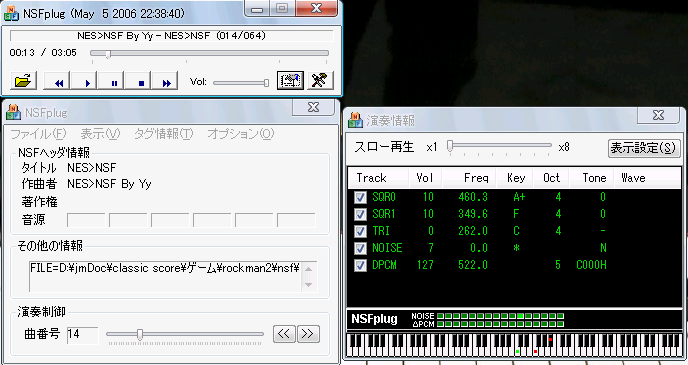Click NSFplug app icon in title bar
This screenshot has width=688, height=365.
(11, 14)
